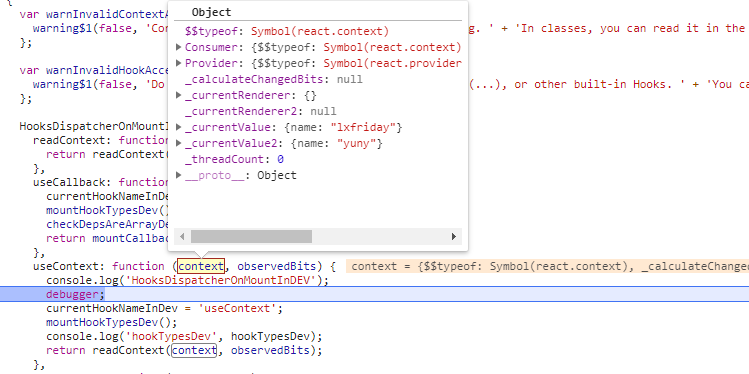Click the context argument in readContext call
The height and width of the screenshot is (374, 749).
(x=194, y=351)
